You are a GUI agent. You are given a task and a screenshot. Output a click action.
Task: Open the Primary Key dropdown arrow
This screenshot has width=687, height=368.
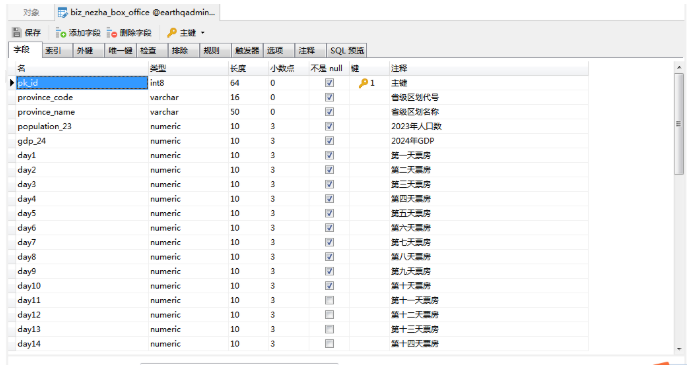pyautogui.click(x=202, y=33)
